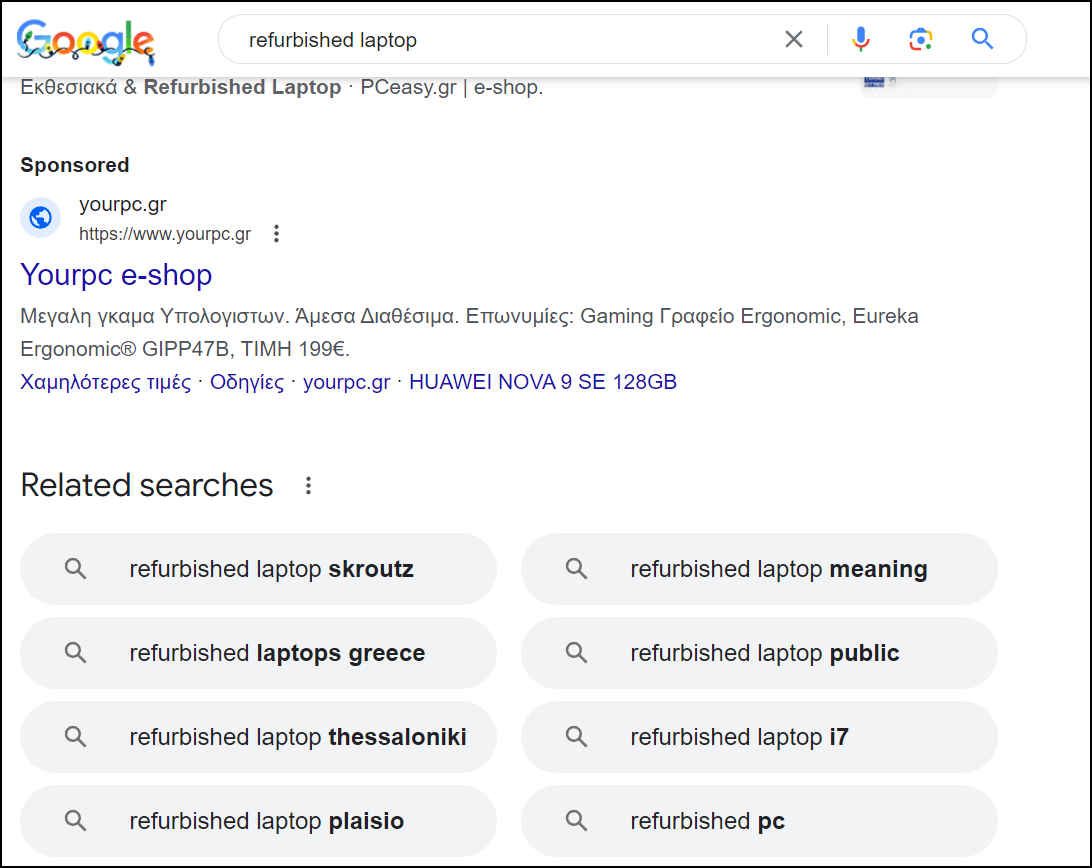Screen dimensions: 1092x868
Task: Click the Sponsored label
Action: pos(75,165)
